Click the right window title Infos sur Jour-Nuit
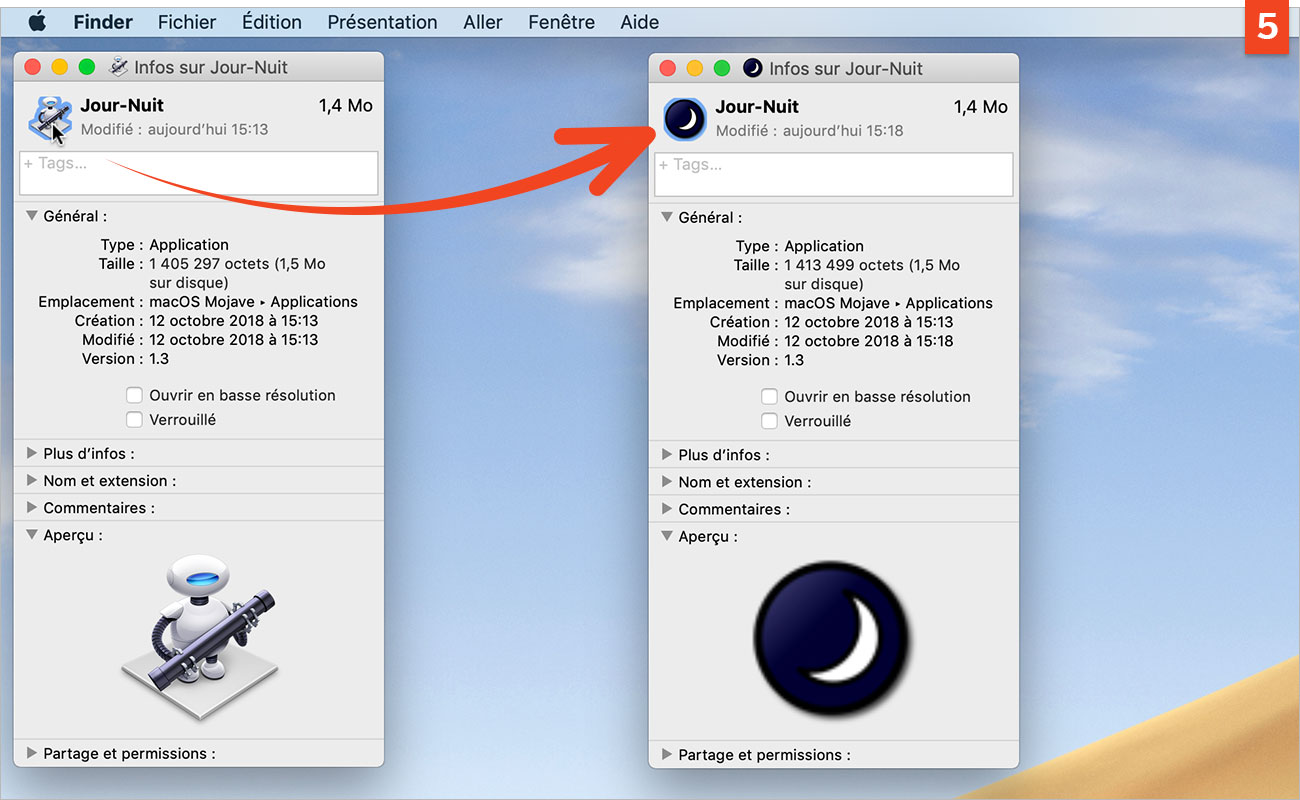This screenshot has height=800, width=1300. (846, 68)
